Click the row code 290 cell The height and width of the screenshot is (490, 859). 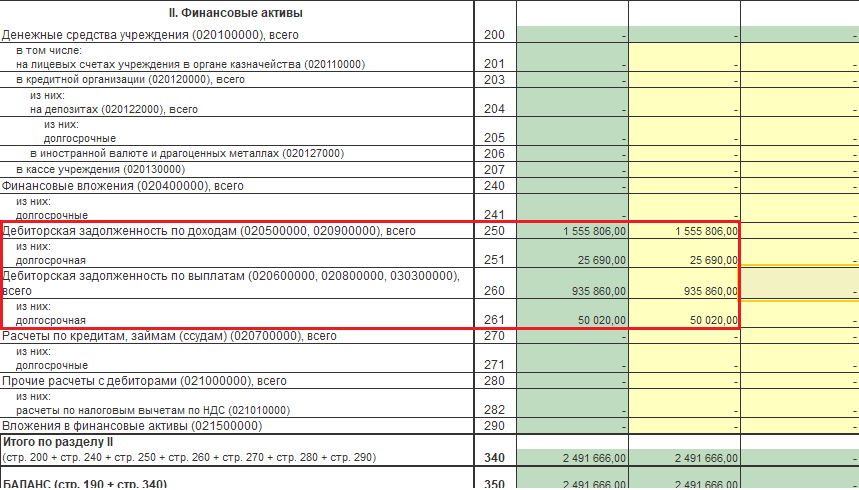pyautogui.click(x=495, y=426)
